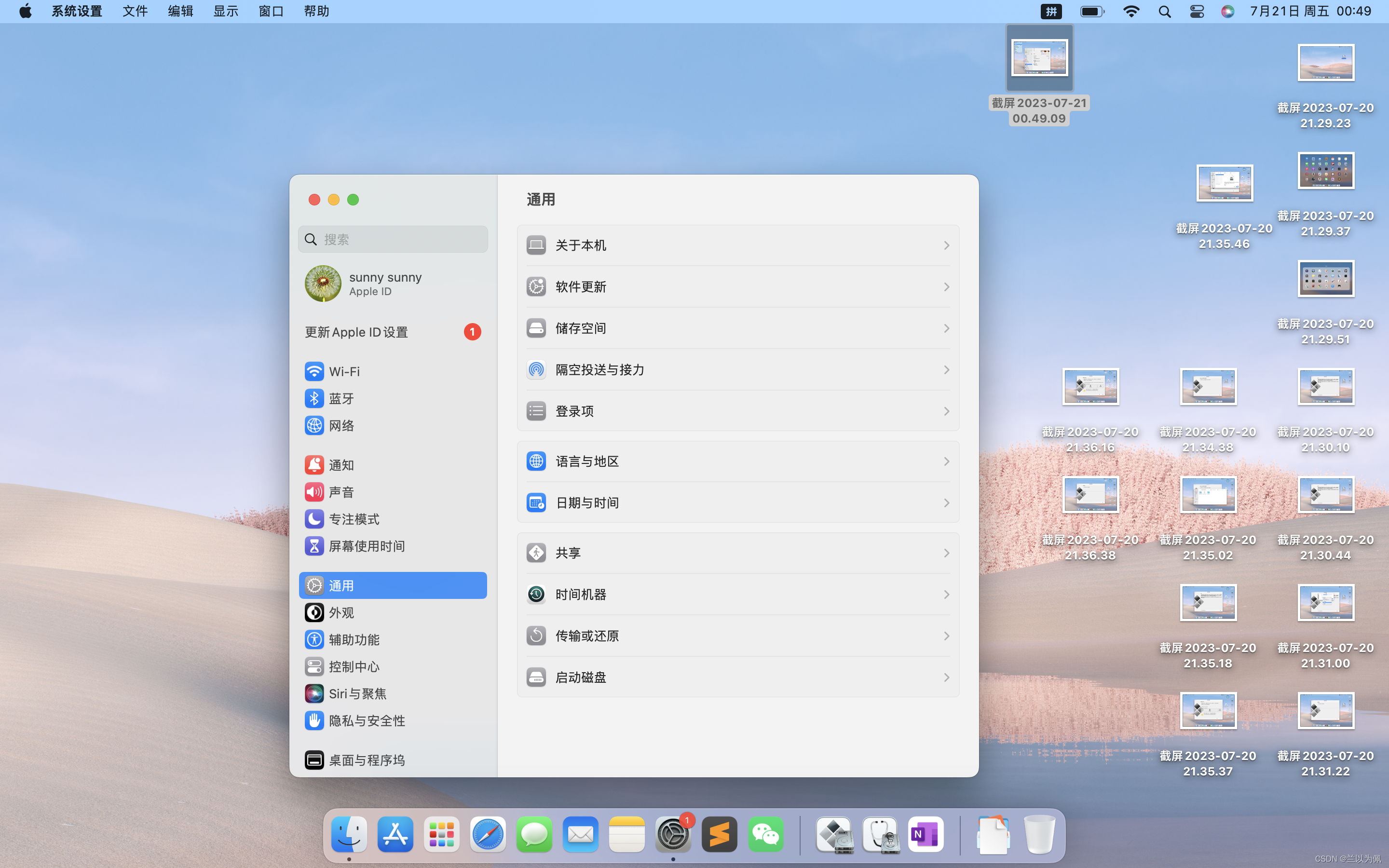Launch Sublime Text from the Dock

(719, 834)
